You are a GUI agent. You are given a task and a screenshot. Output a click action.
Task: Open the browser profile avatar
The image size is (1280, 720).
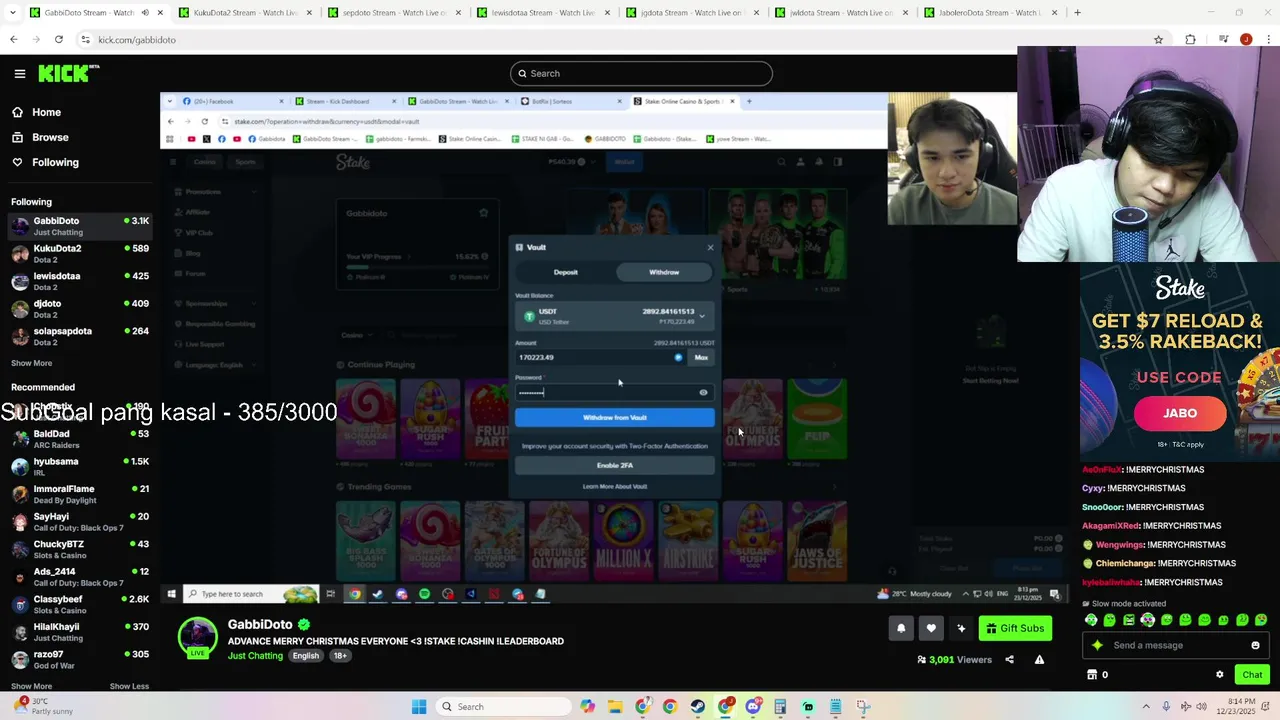(x=1245, y=40)
